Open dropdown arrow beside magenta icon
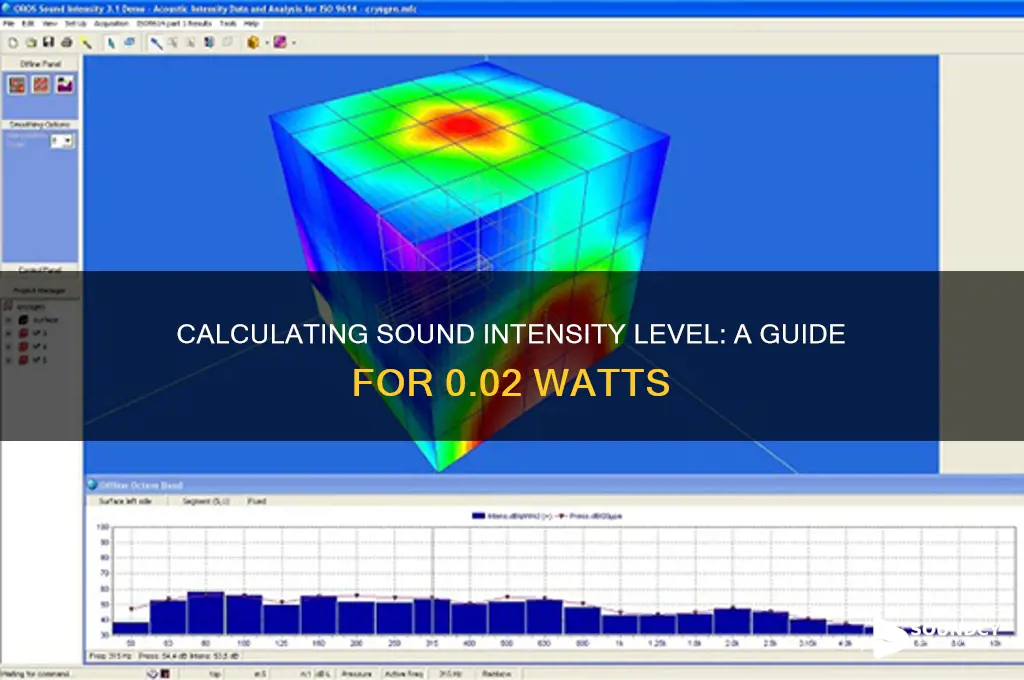Viewport: 1024px width, 680px height. coord(294,43)
